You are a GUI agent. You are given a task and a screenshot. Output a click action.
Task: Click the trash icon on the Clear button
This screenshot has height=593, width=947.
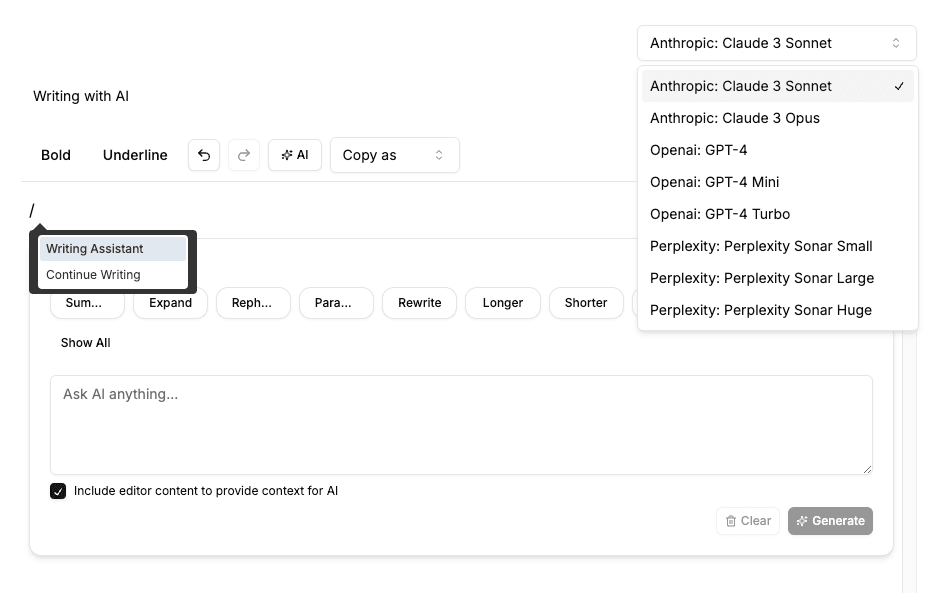(732, 520)
